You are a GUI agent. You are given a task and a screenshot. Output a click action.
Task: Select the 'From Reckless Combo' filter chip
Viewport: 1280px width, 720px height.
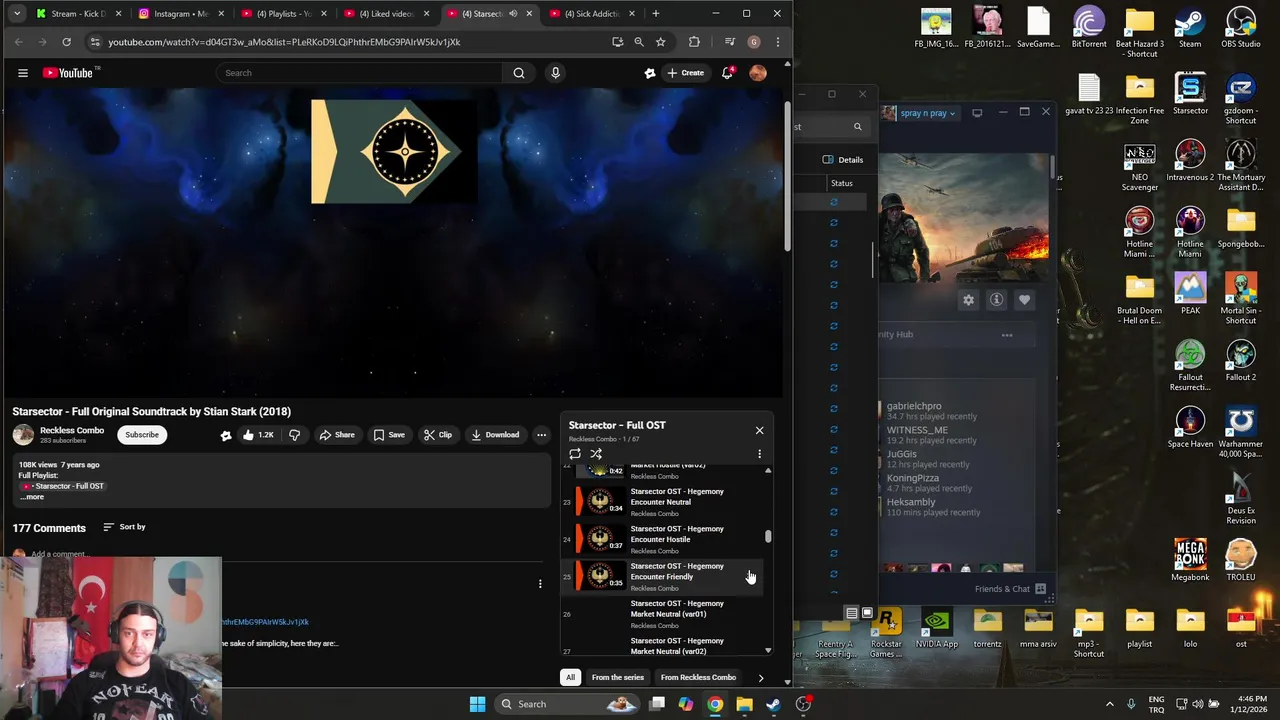(x=698, y=677)
